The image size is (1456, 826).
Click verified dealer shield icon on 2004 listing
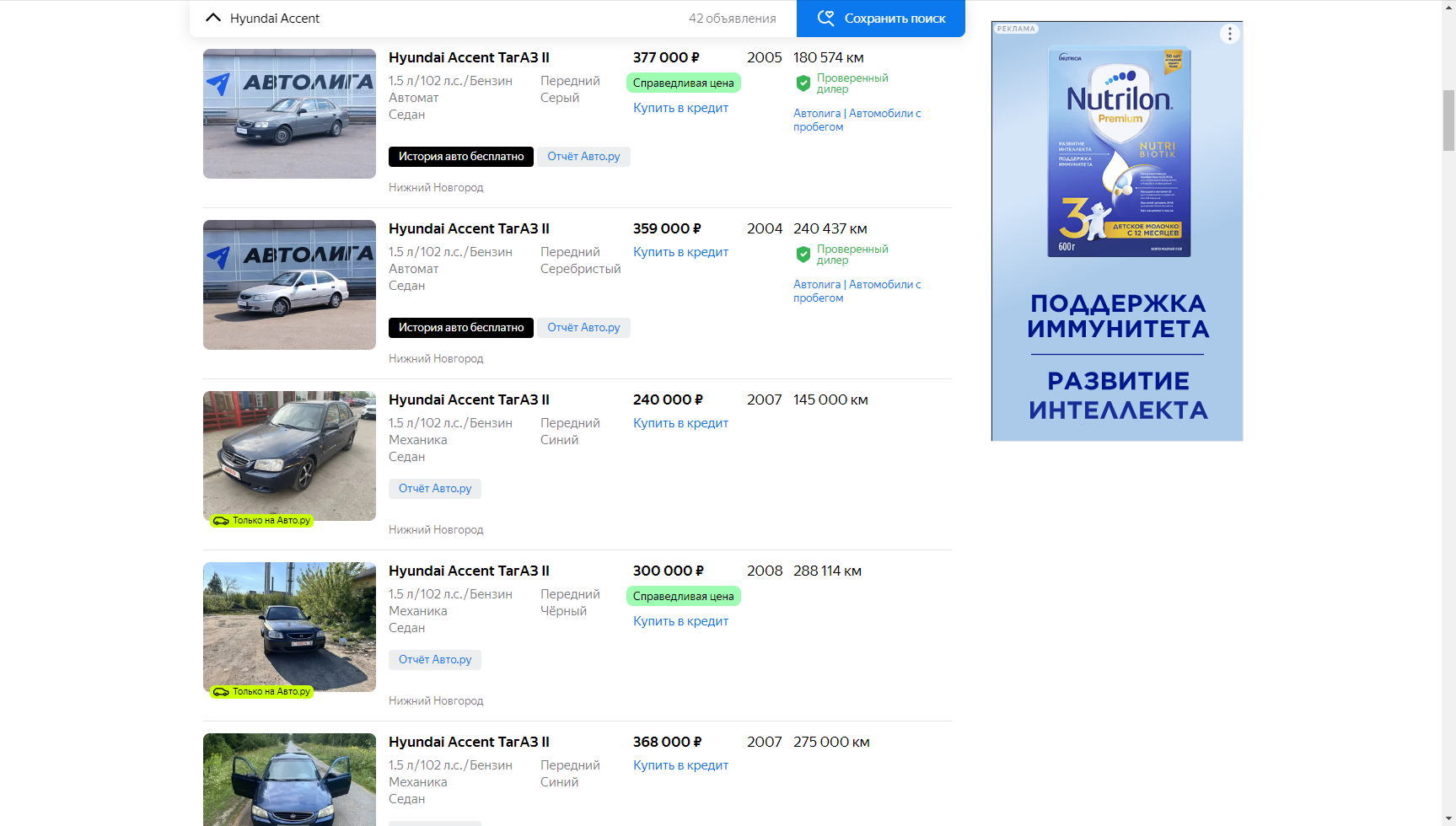tap(803, 255)
